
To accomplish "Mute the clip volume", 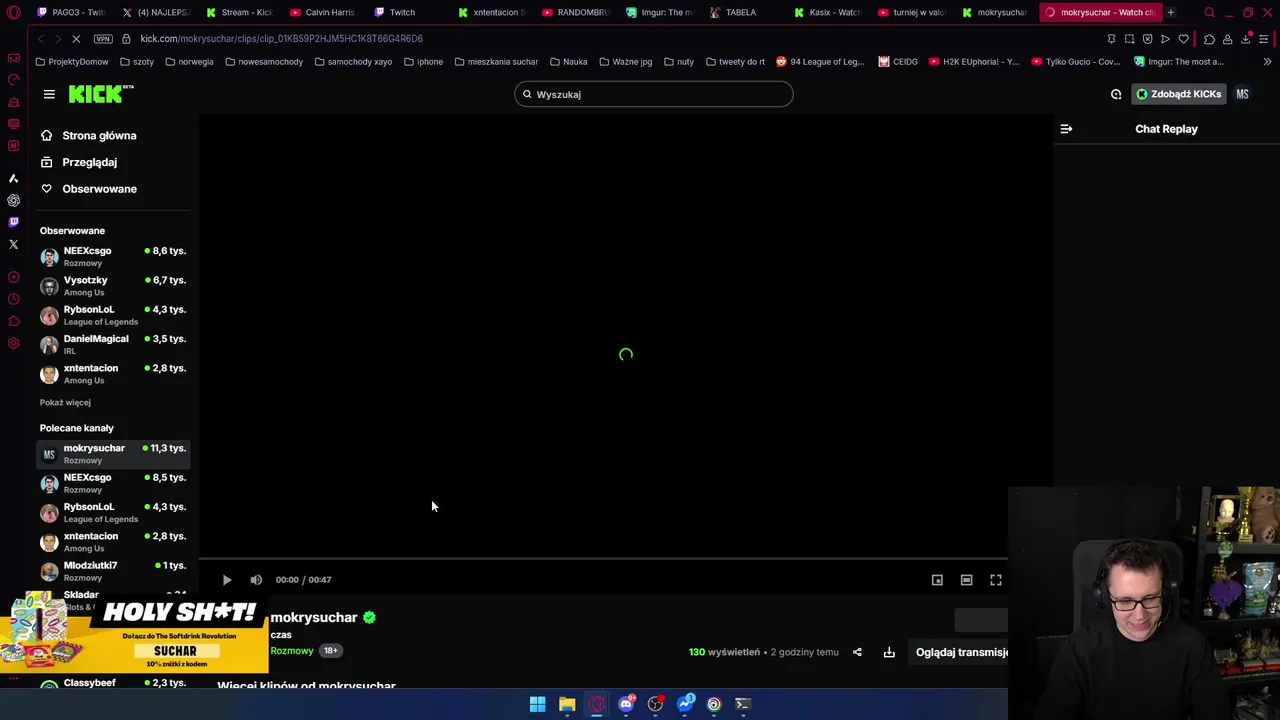I will pos(256,580).
